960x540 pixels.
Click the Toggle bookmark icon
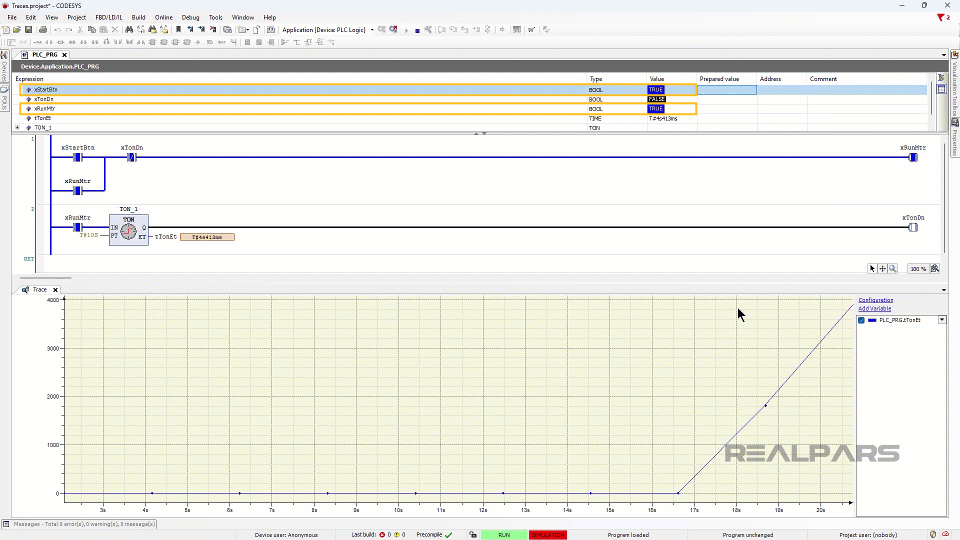coord(178,29)
